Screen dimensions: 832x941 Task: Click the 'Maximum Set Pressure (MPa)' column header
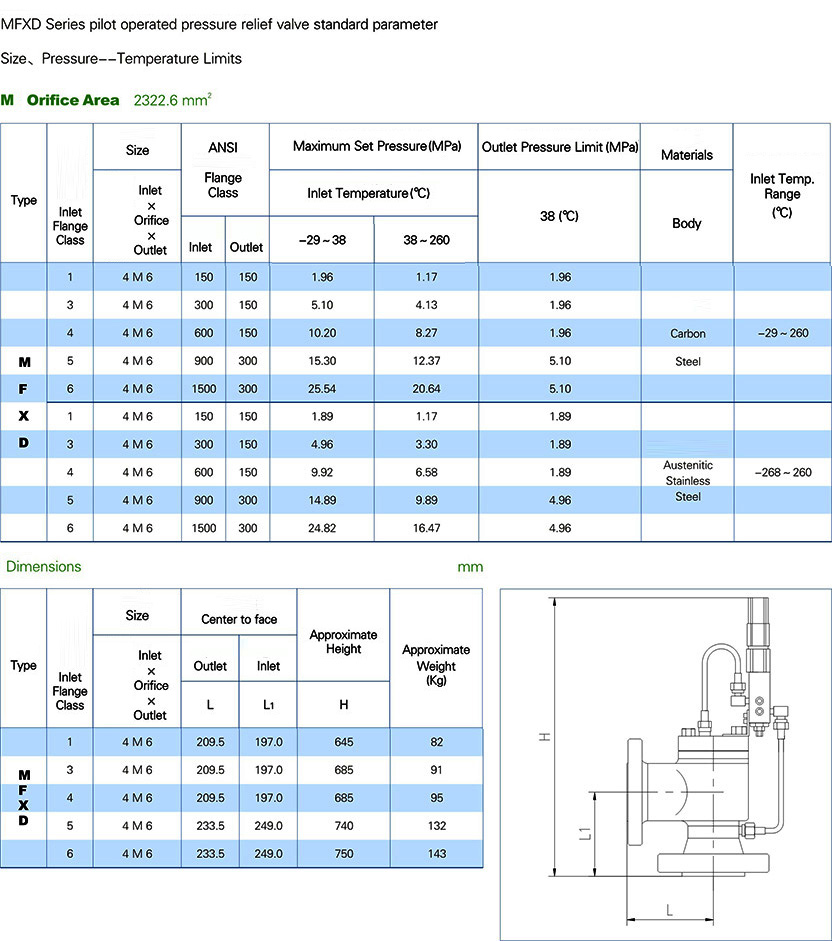377,146
